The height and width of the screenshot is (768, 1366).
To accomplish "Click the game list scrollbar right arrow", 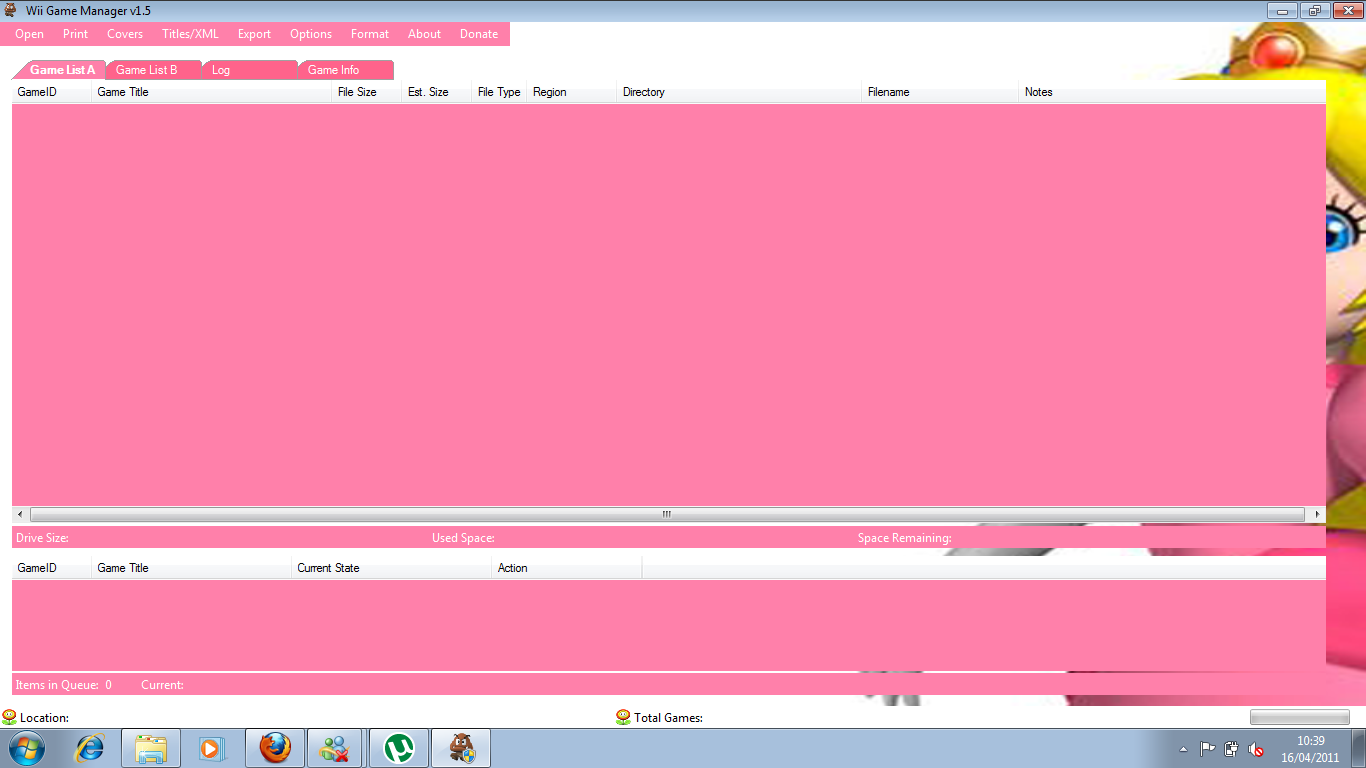I will coord(1317,514).
